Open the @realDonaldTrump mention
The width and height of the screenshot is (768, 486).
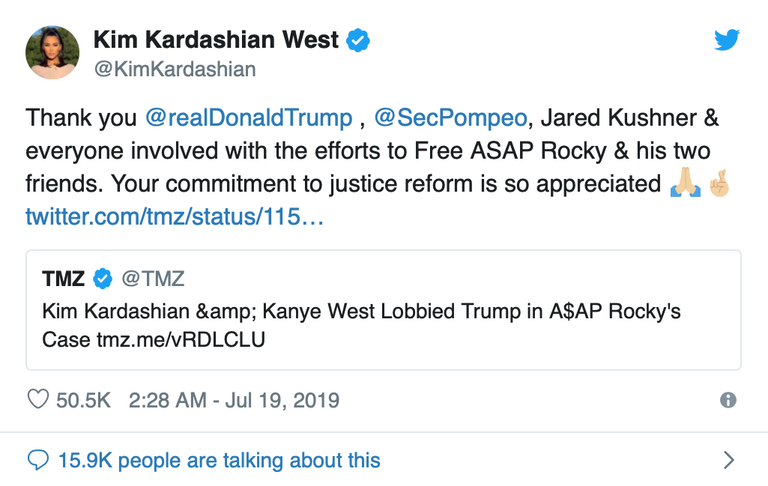coord(249,118)
